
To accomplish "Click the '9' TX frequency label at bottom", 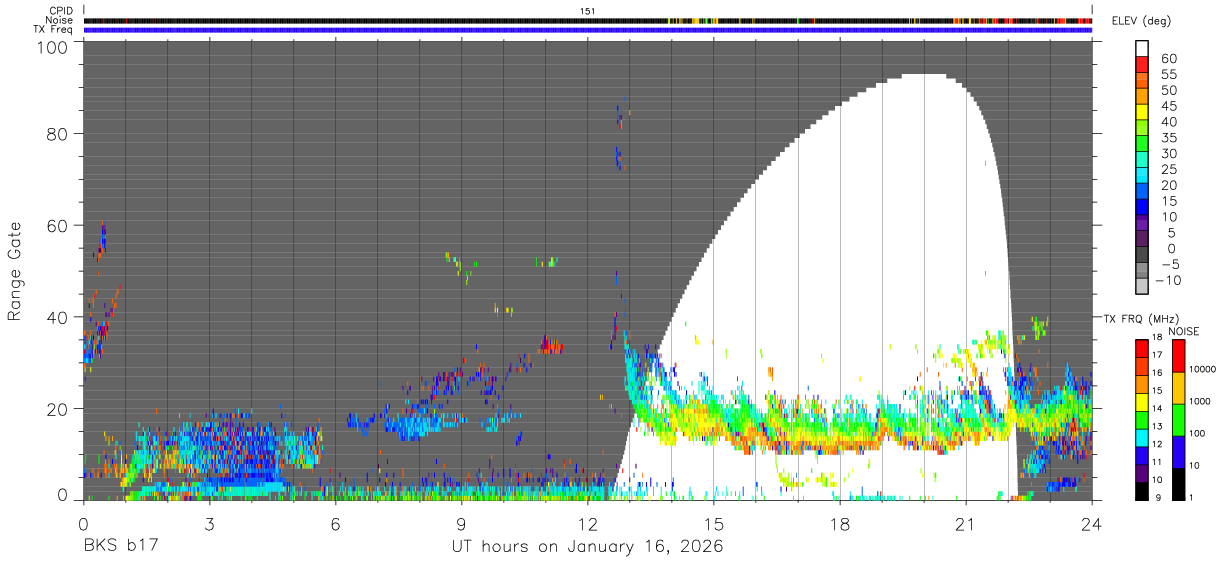I will coord(1160,497).
